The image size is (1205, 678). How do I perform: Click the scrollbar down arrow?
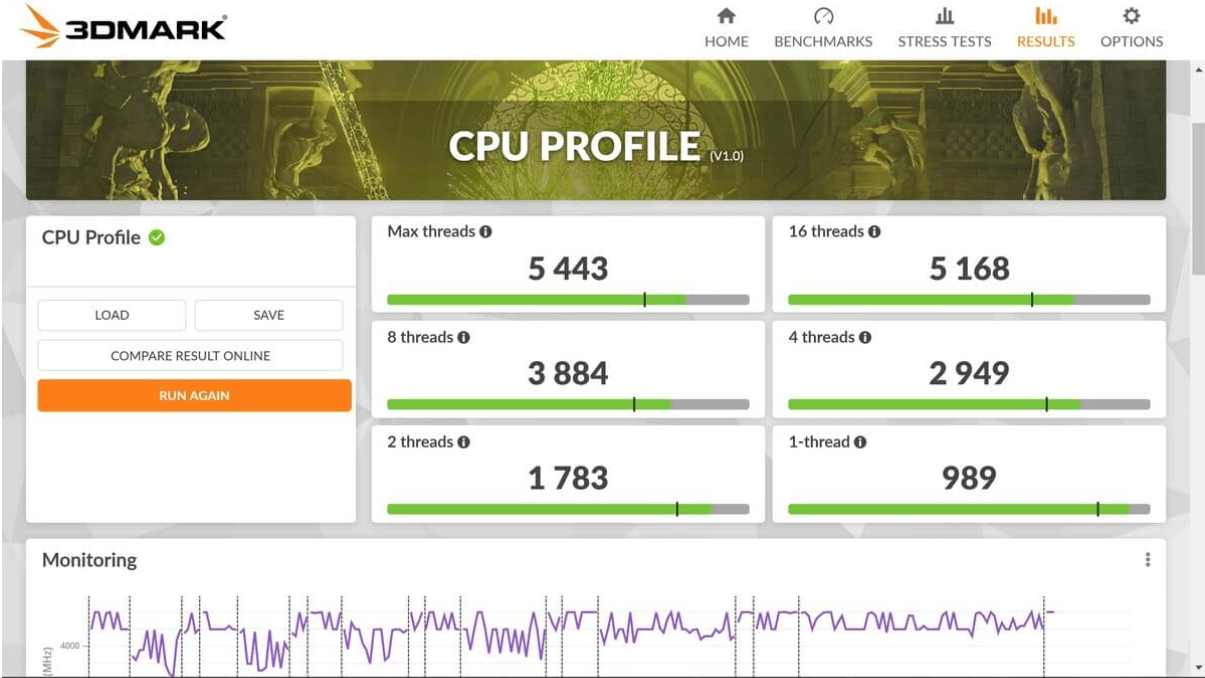pyautogui.click(x=1198, y=667)
